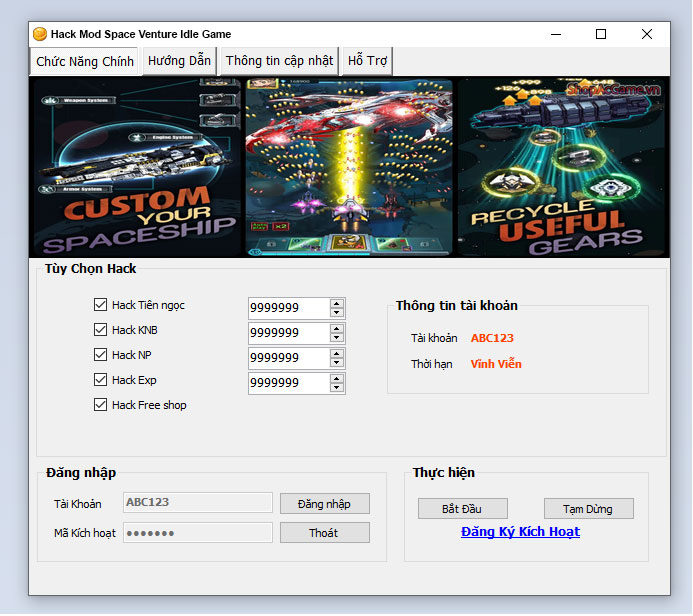The height and width of the screenshot is (616, 693).
Task: Click the Hack NP number field
Action: 289,358
